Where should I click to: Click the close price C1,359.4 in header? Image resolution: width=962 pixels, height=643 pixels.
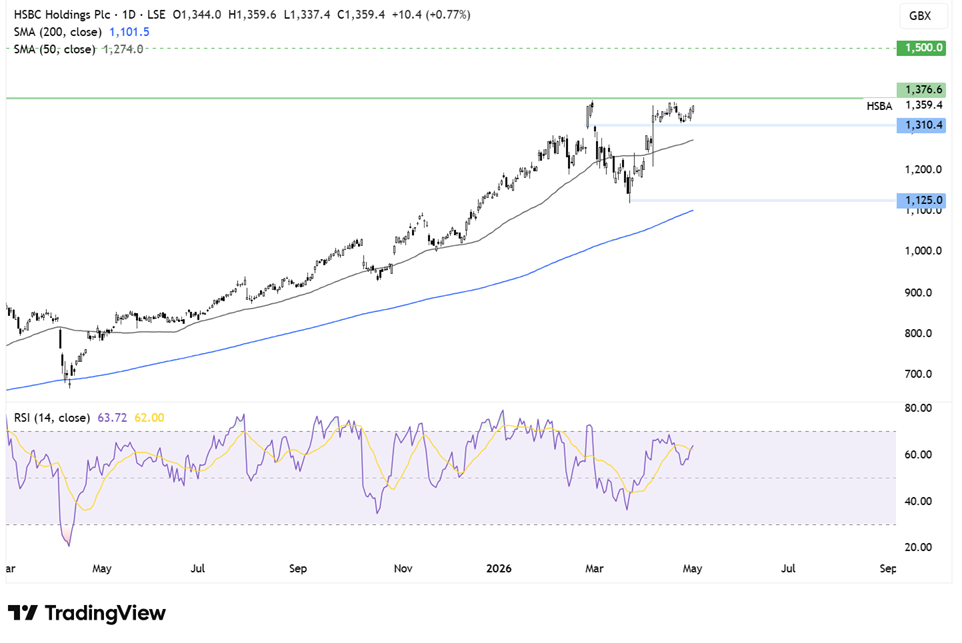(361, 15)
